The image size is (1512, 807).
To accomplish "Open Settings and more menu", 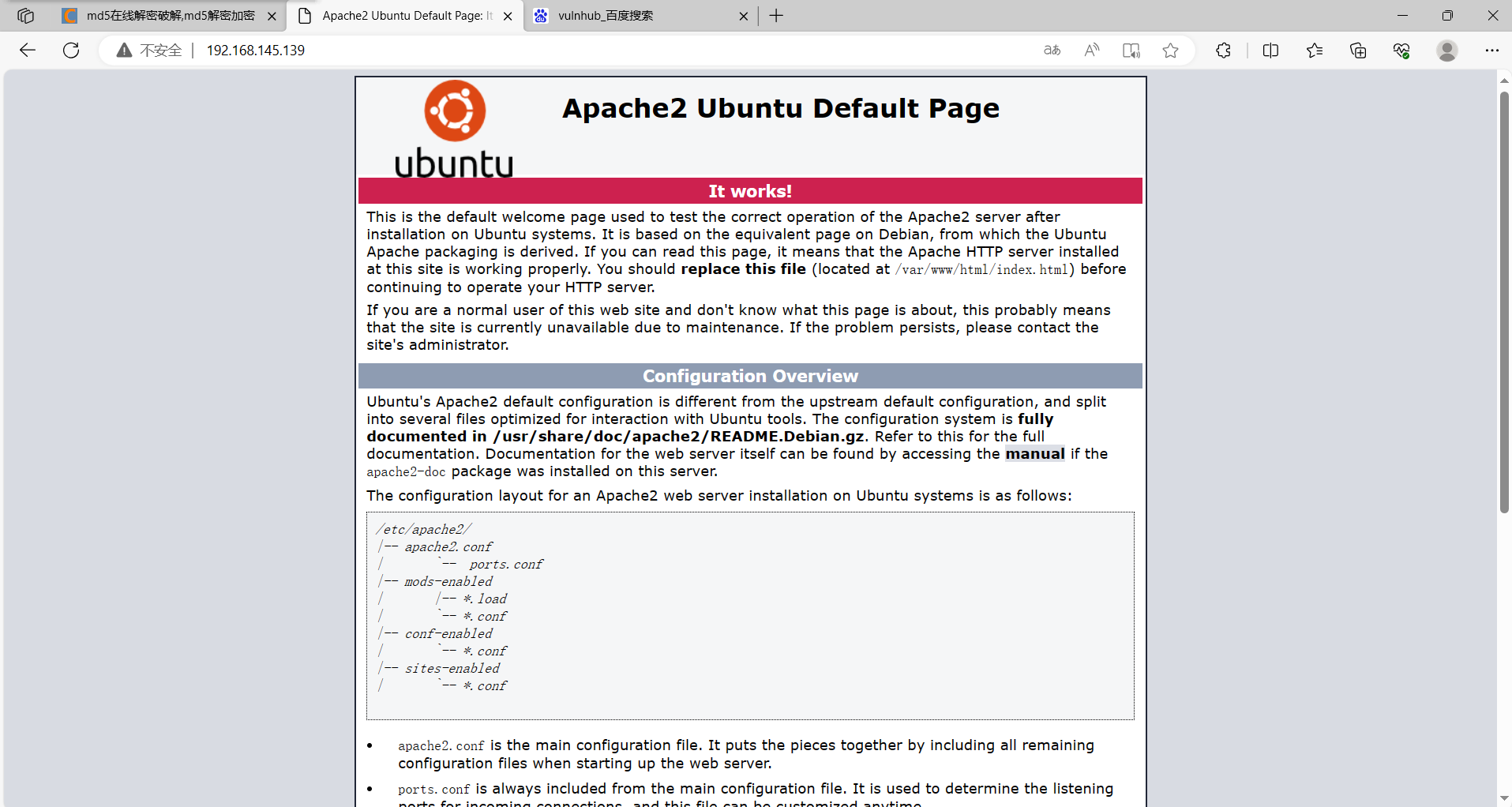I will pyautogui.click(x=1491, y=51).
